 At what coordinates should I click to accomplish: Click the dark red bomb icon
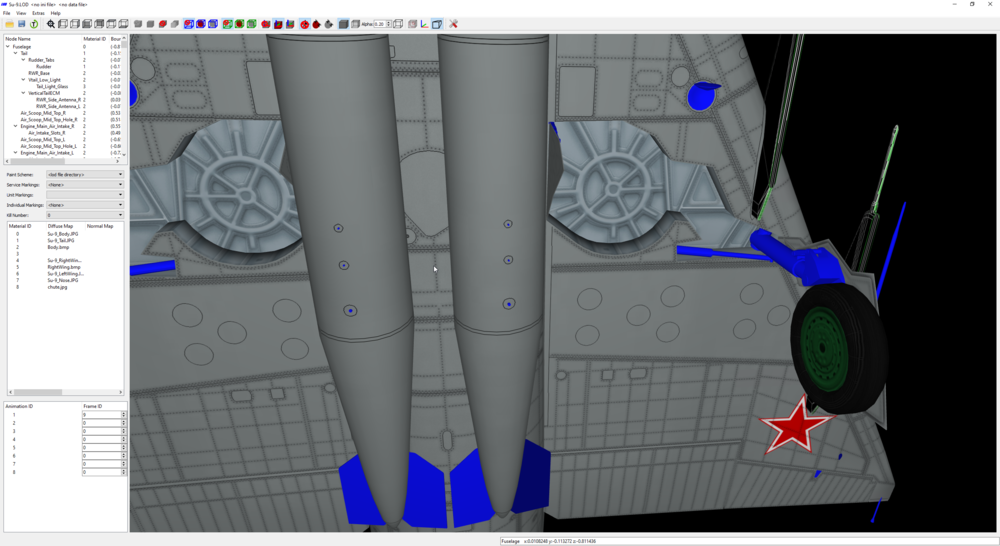[316, 24]
